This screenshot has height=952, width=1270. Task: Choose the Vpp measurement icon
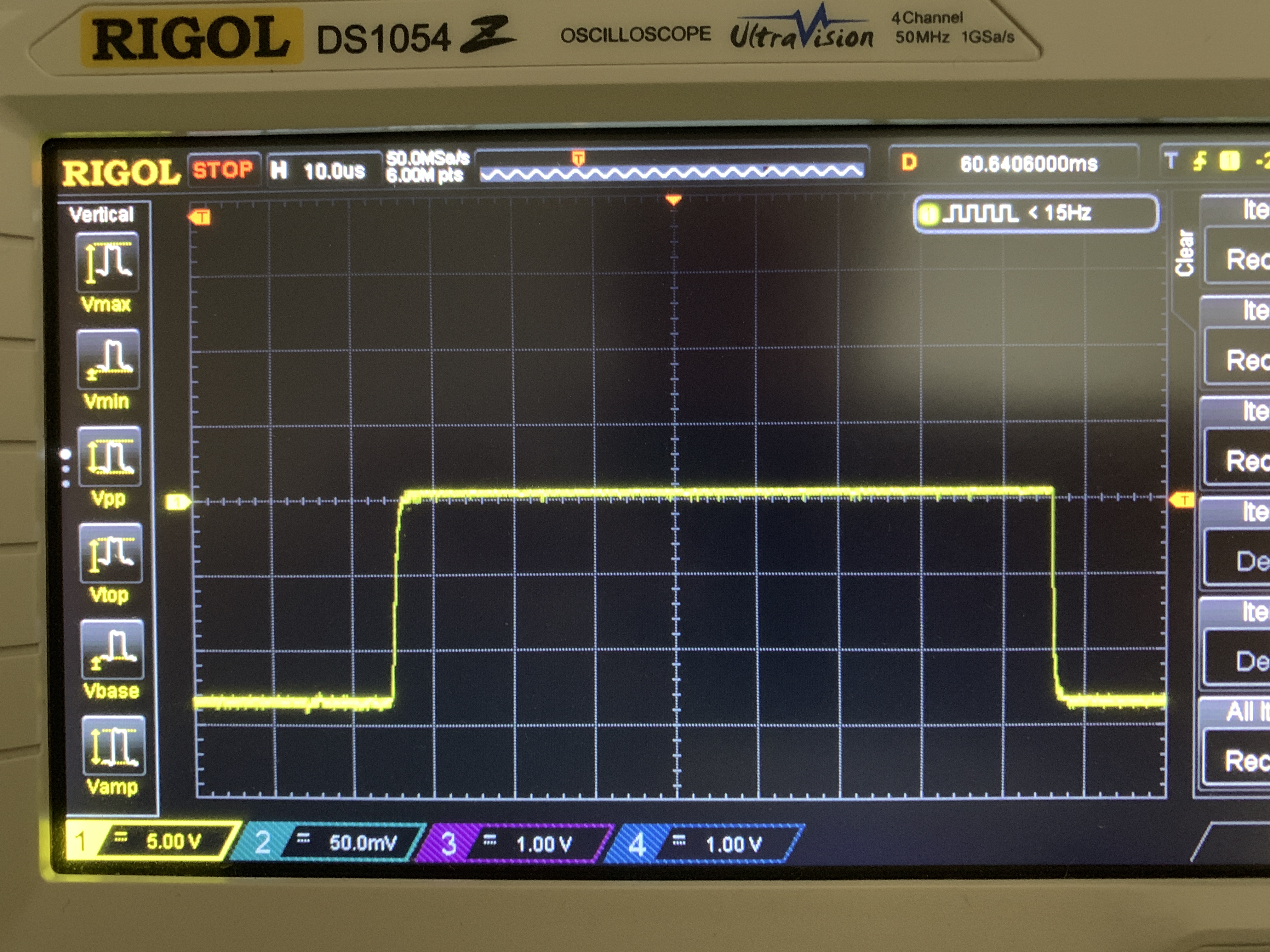(x=109, y=457)
